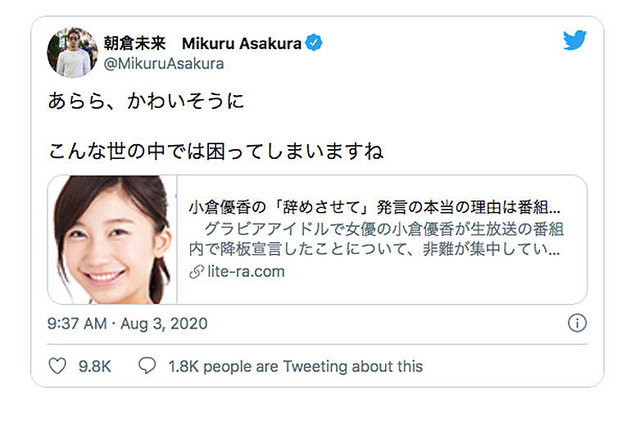Click the tweet text あらら、かわいそうに
The width and height of the screenshot is (639, 421).
(x=146, y=103)
